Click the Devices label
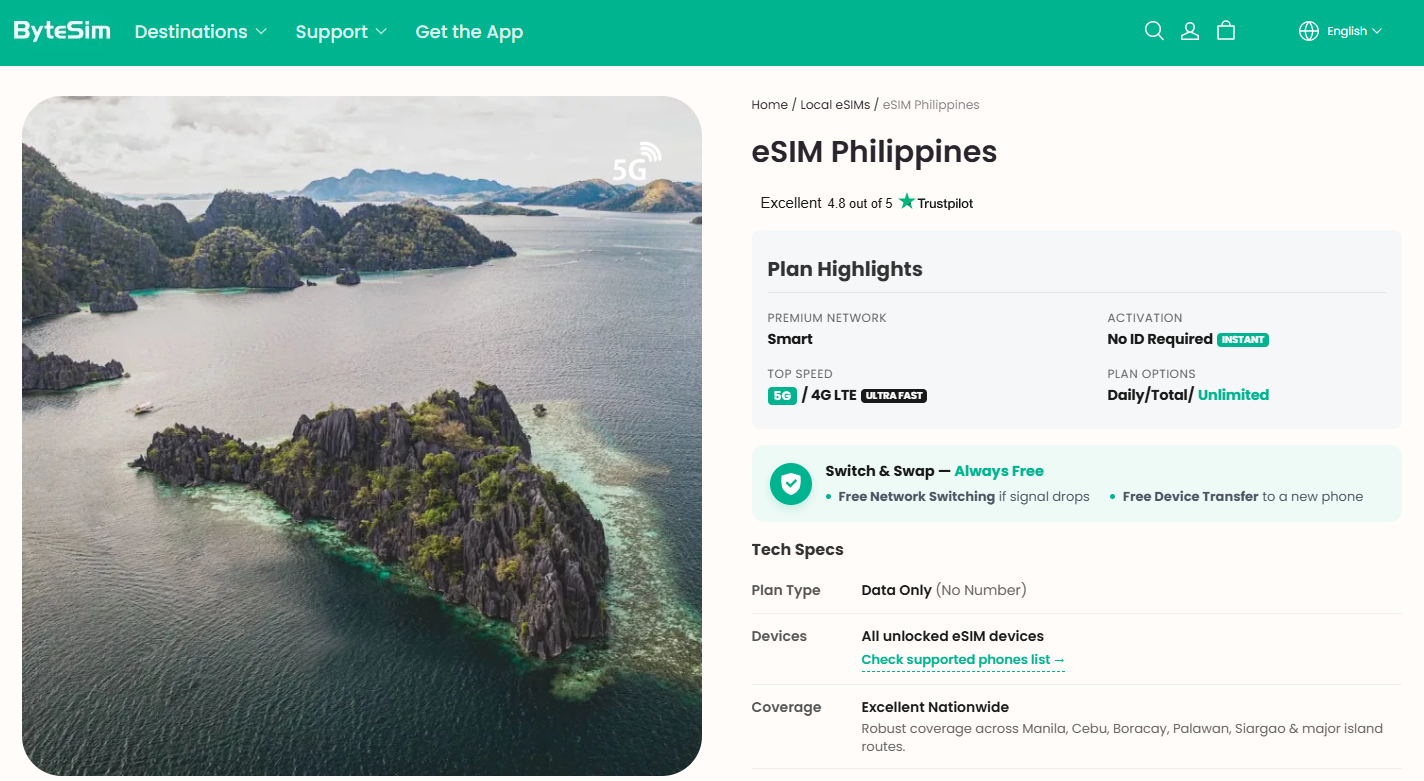 click(779, 636)
